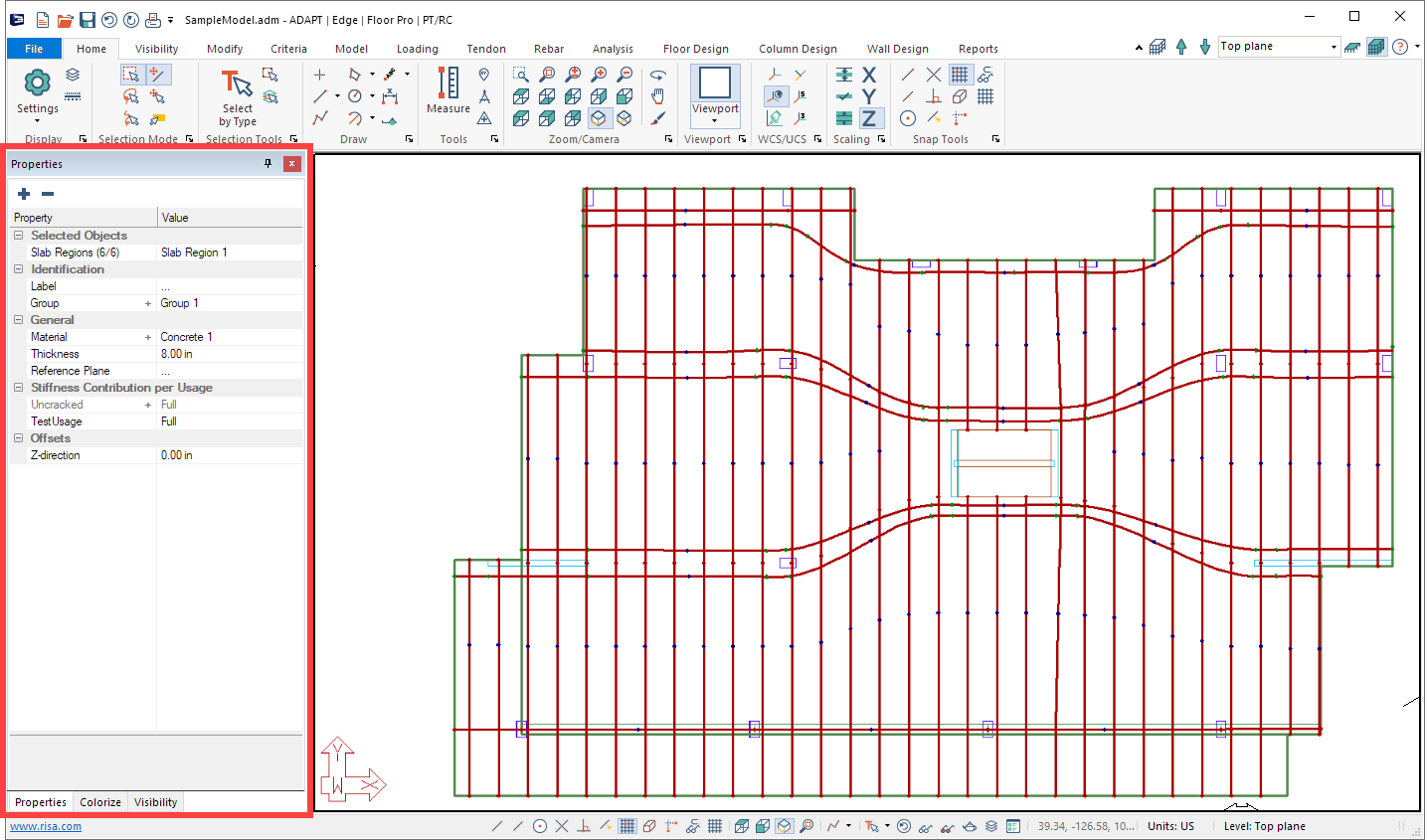Toggle snap to grid in Snap Tools
1425x840 pixels.
[x=960, y=75]
